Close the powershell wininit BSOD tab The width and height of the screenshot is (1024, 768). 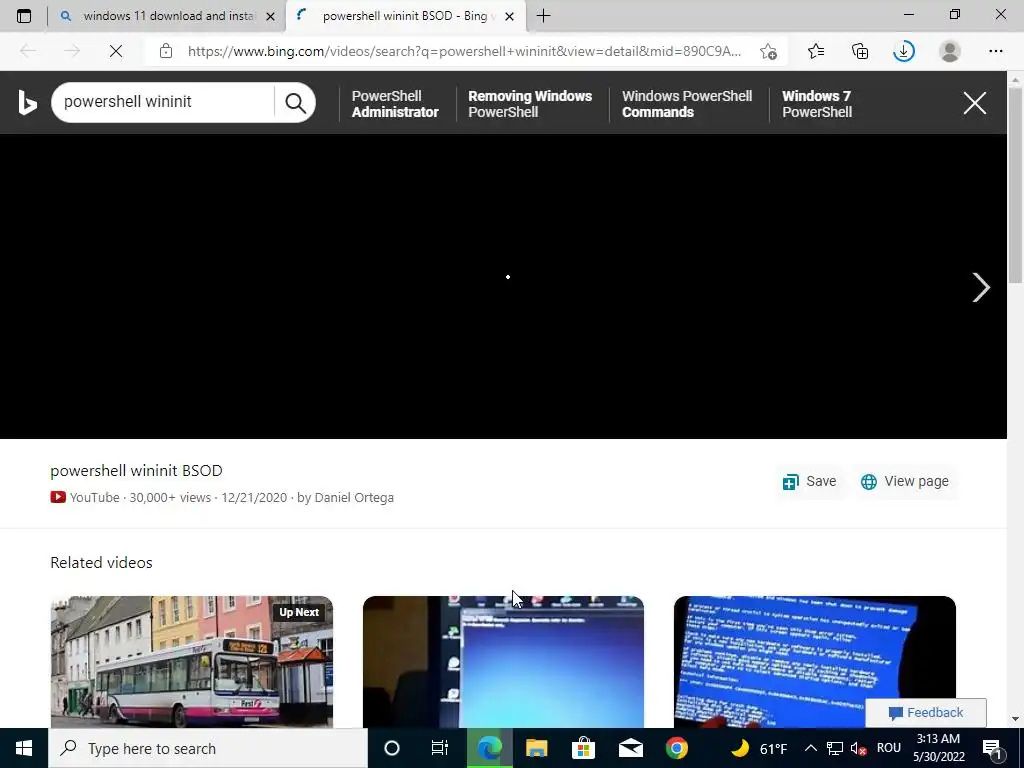click(509, 16)
